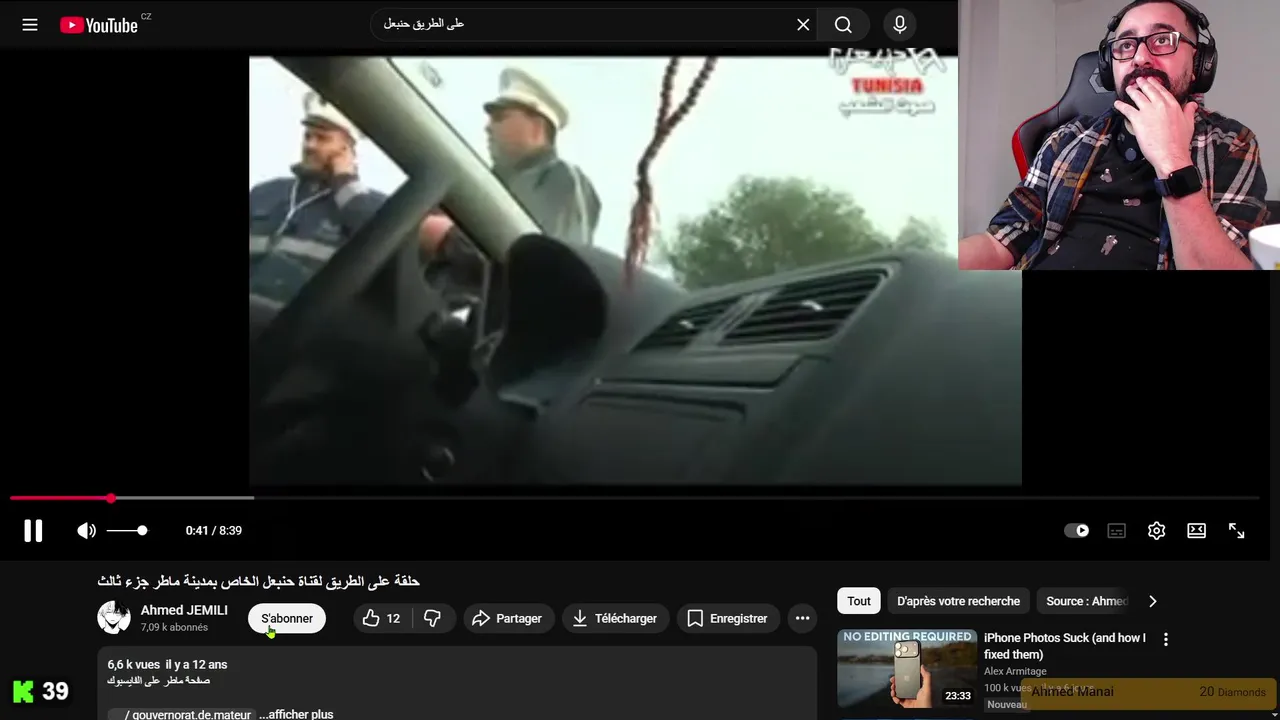Seek on the red video progress bar

[634, 497]
